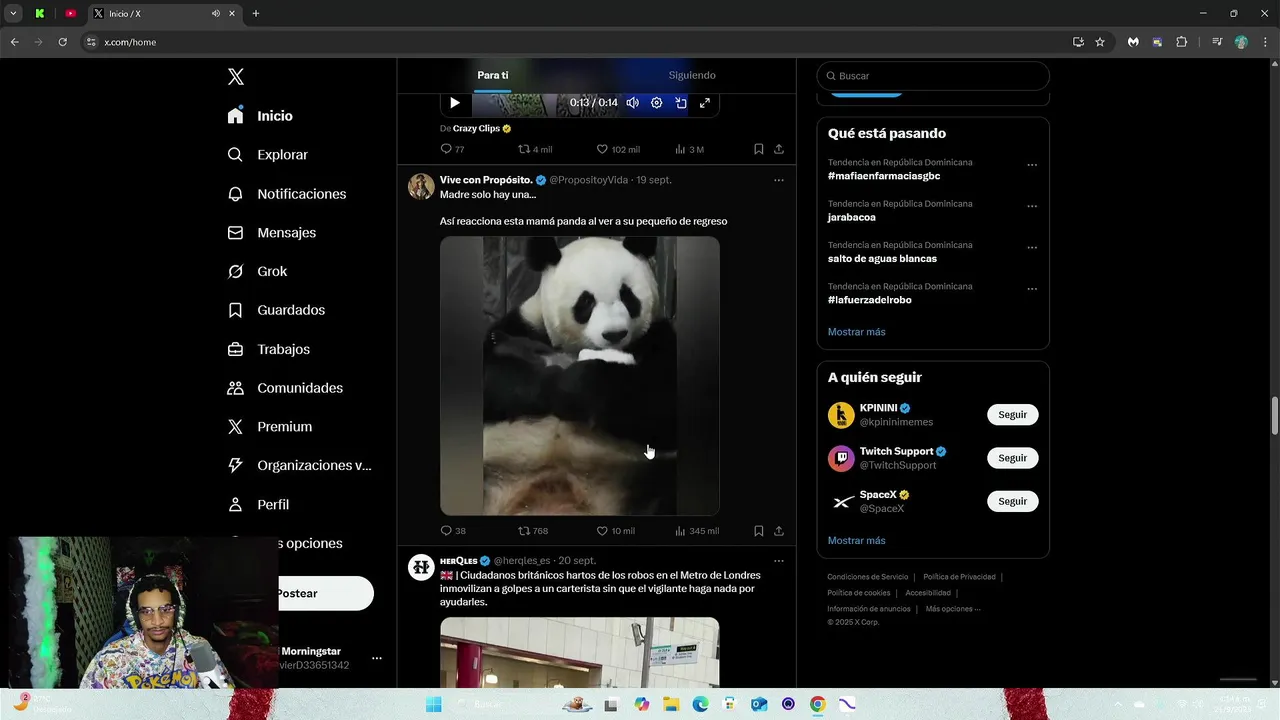Share the panda post
Image resolution: width=1280 pixels, height=720 pixels.
[779, 531]
